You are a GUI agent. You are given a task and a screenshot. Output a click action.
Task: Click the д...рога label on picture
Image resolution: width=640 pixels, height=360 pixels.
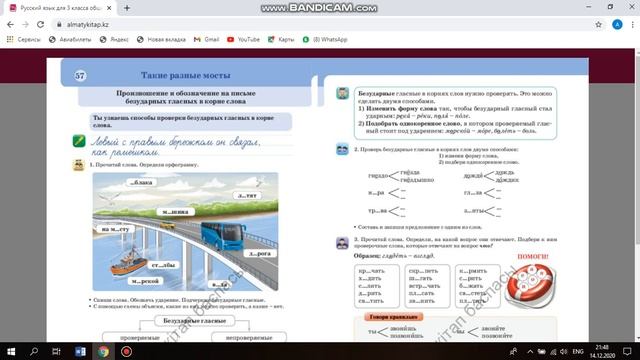click(260, 253)
